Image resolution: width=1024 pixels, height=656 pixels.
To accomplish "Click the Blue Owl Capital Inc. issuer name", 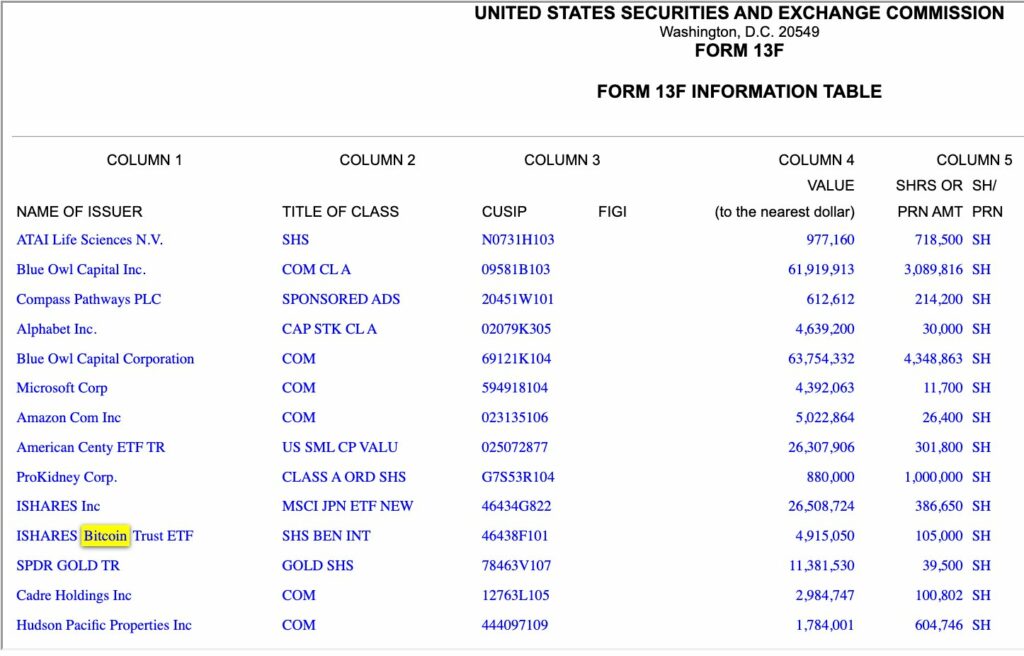I will (81, 269).
